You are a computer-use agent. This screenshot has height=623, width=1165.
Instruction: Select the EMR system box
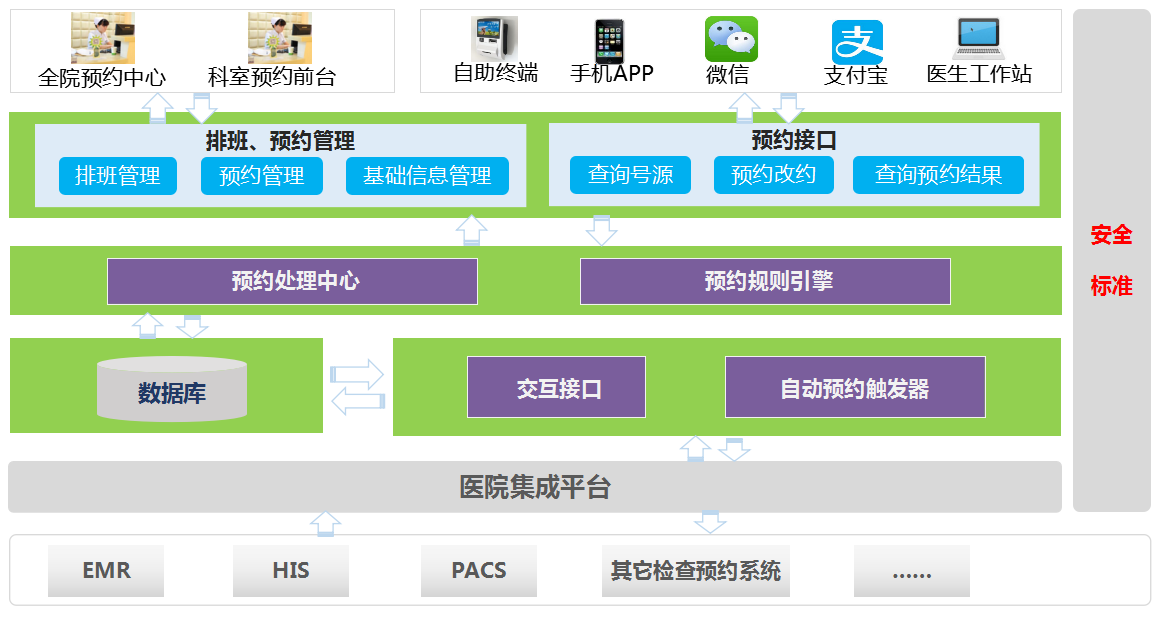coord(106,571)
